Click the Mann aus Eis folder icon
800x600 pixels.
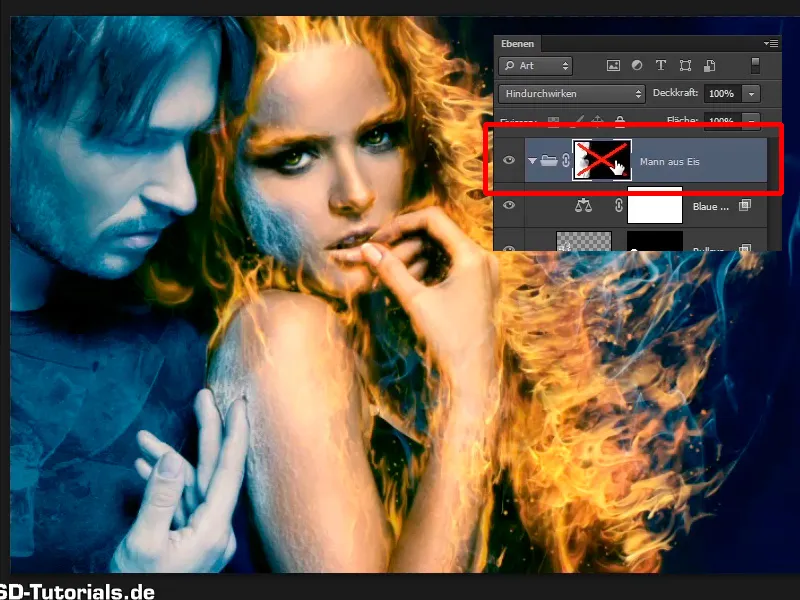(549, 160)
